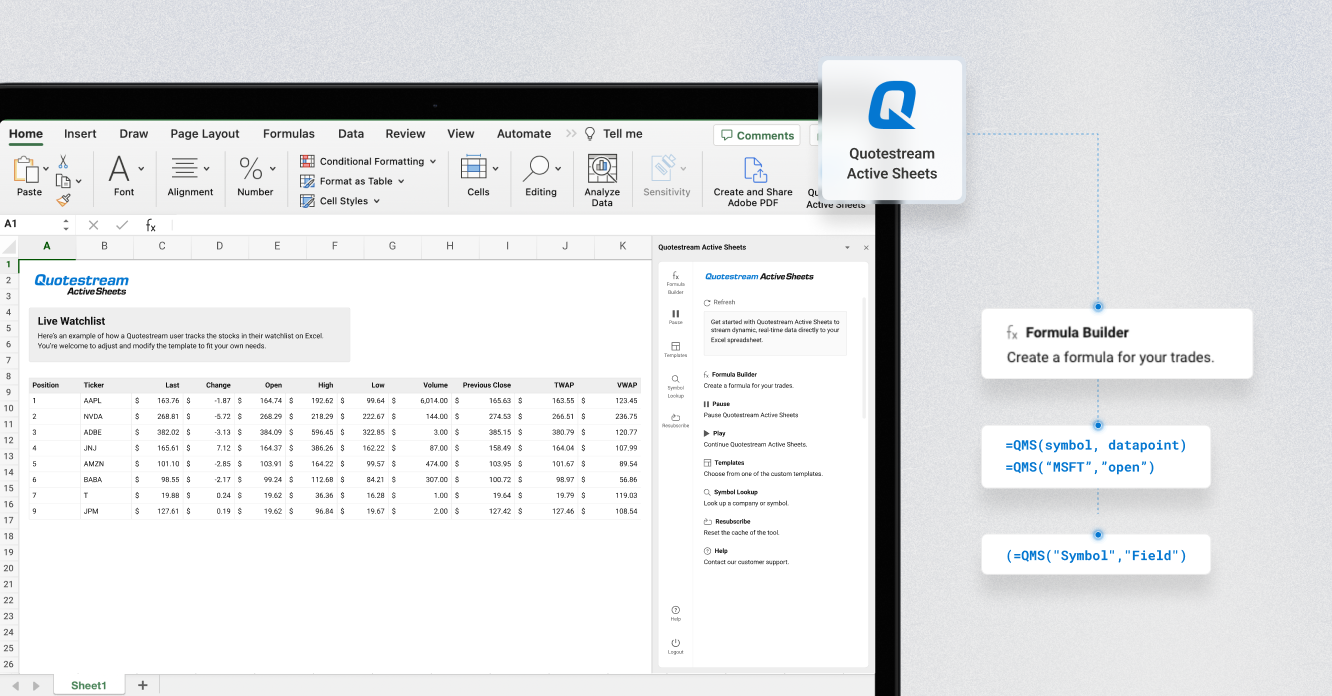The width and height of the screenshot is (1332, 696).
Task: Click the Refresh icon in the Quotestream panel
Action: (x=709, y=301)
